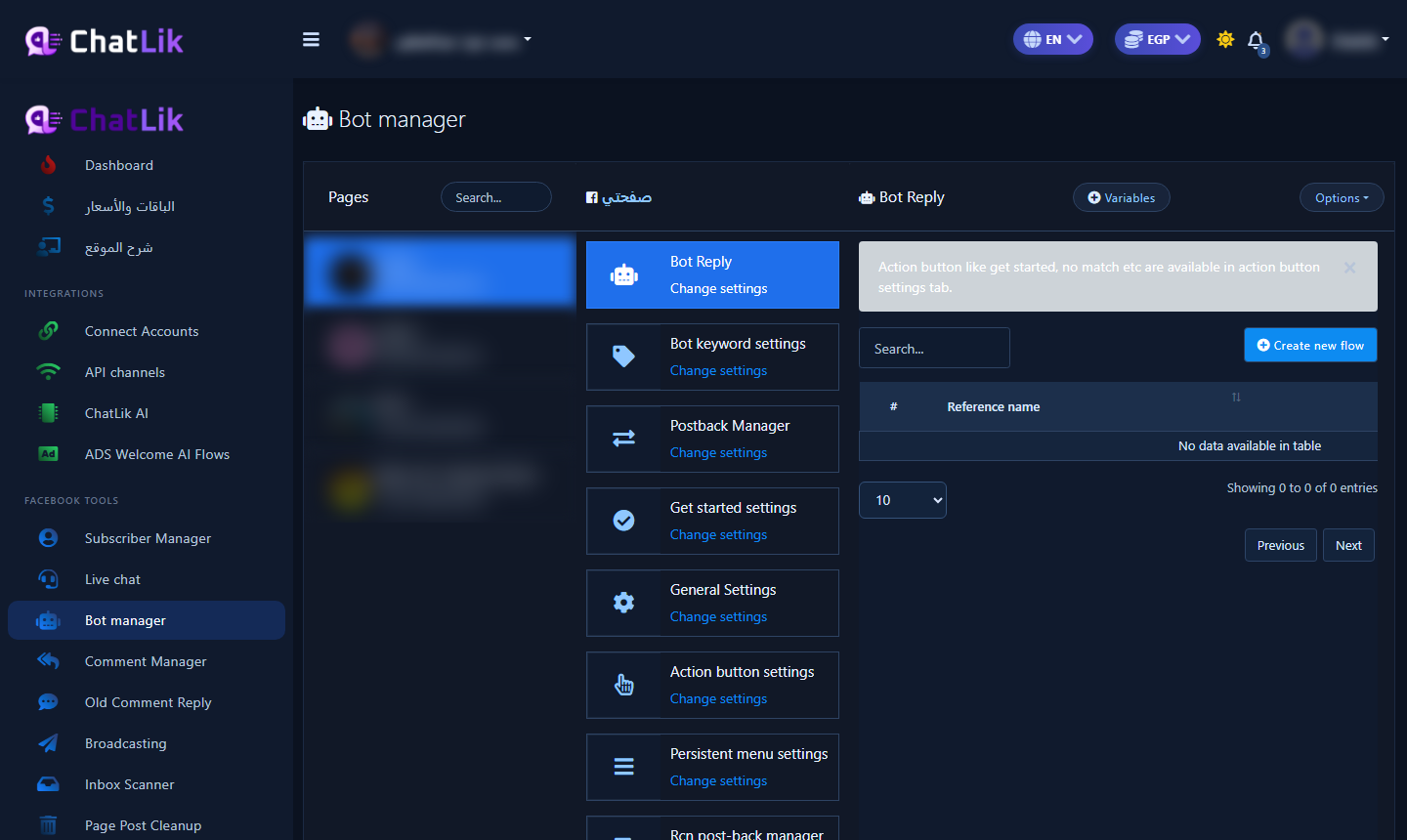Click the Postback Manager arrows icon
This screenshot has width=1407, height=840.
(623, 439)
